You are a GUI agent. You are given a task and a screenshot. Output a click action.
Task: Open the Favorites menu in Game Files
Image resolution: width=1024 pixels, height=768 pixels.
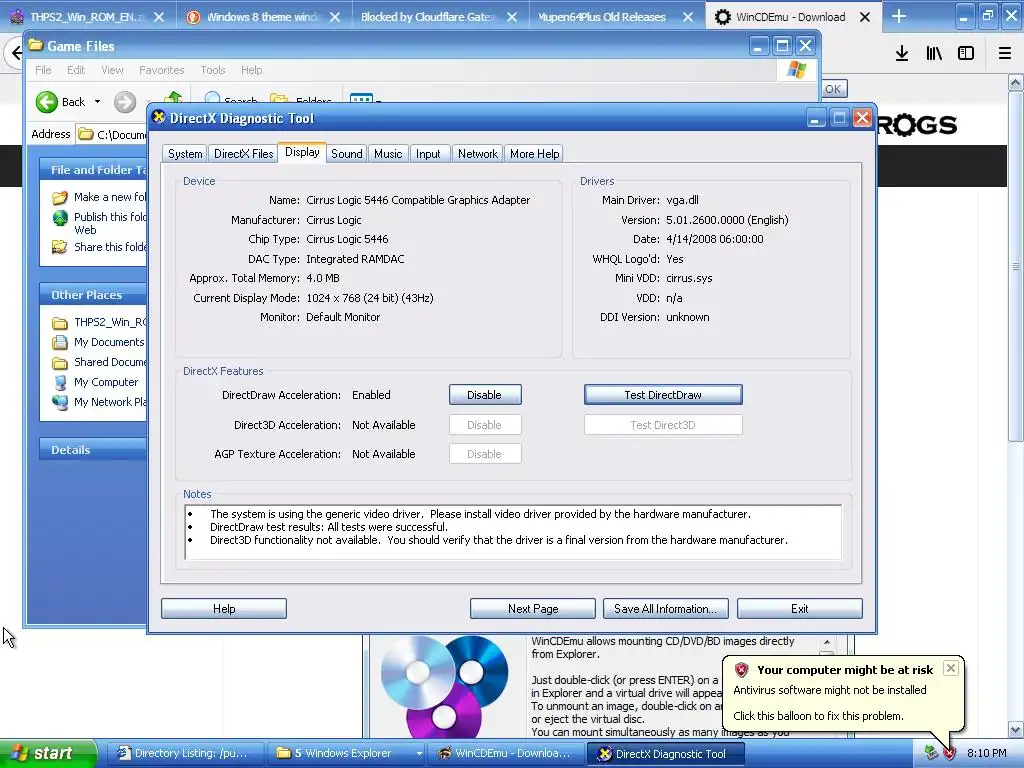[161, 70]
